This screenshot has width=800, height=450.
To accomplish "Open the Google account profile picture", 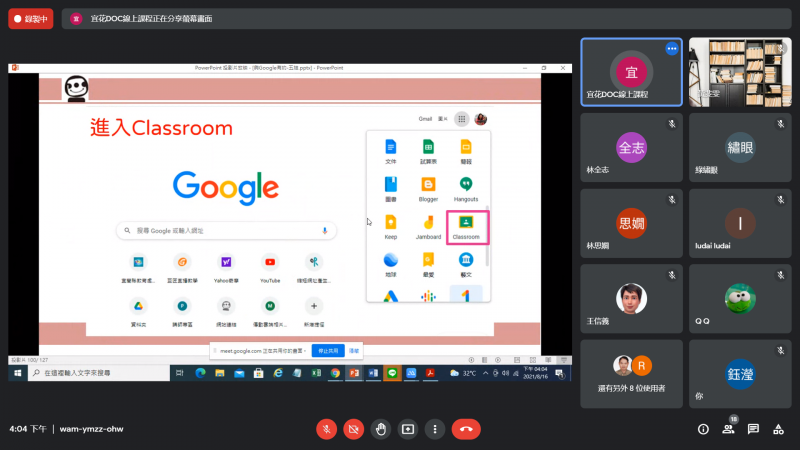I will click(x=481, y=119).
